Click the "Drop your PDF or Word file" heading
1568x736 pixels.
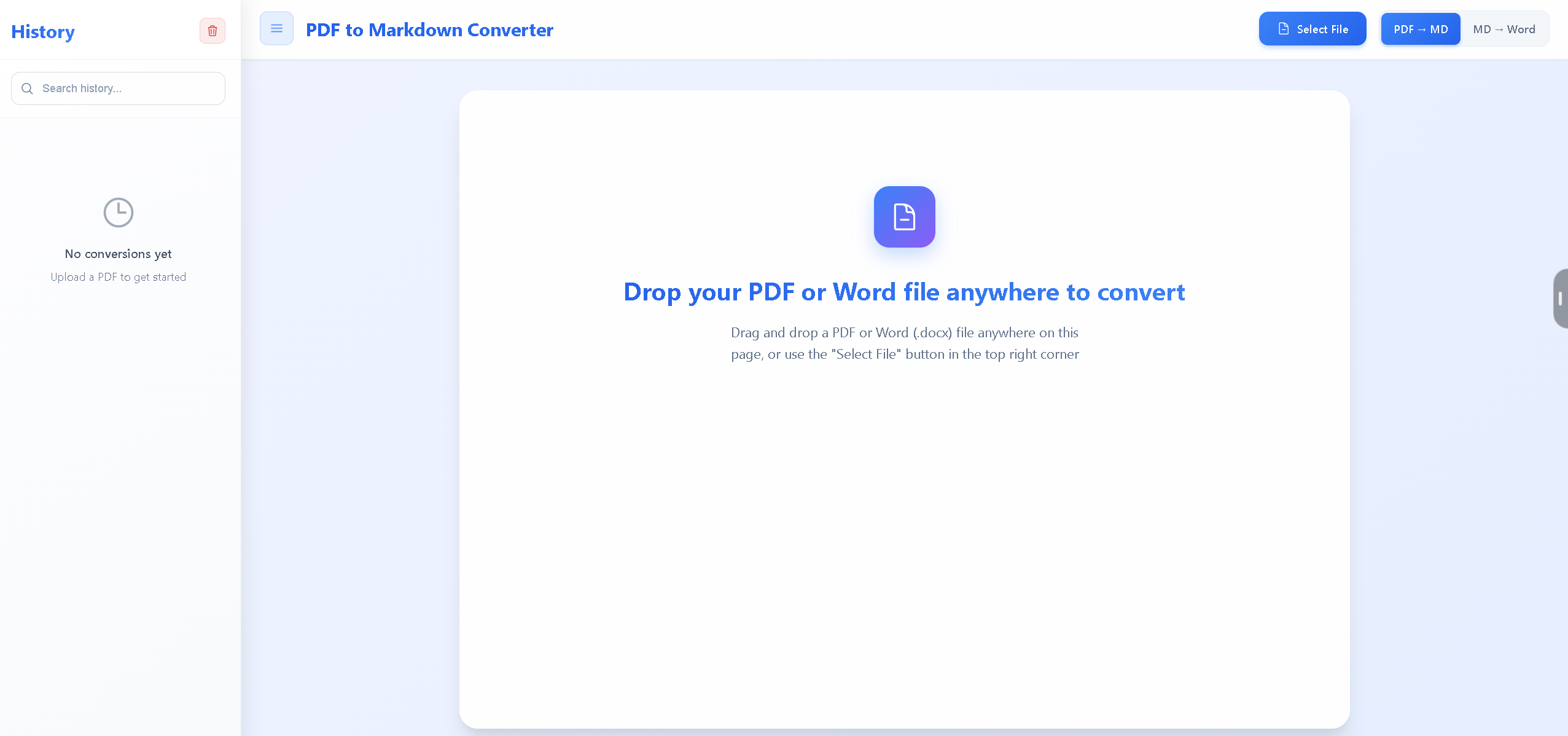pyautogui.click(x=904, y=292)
